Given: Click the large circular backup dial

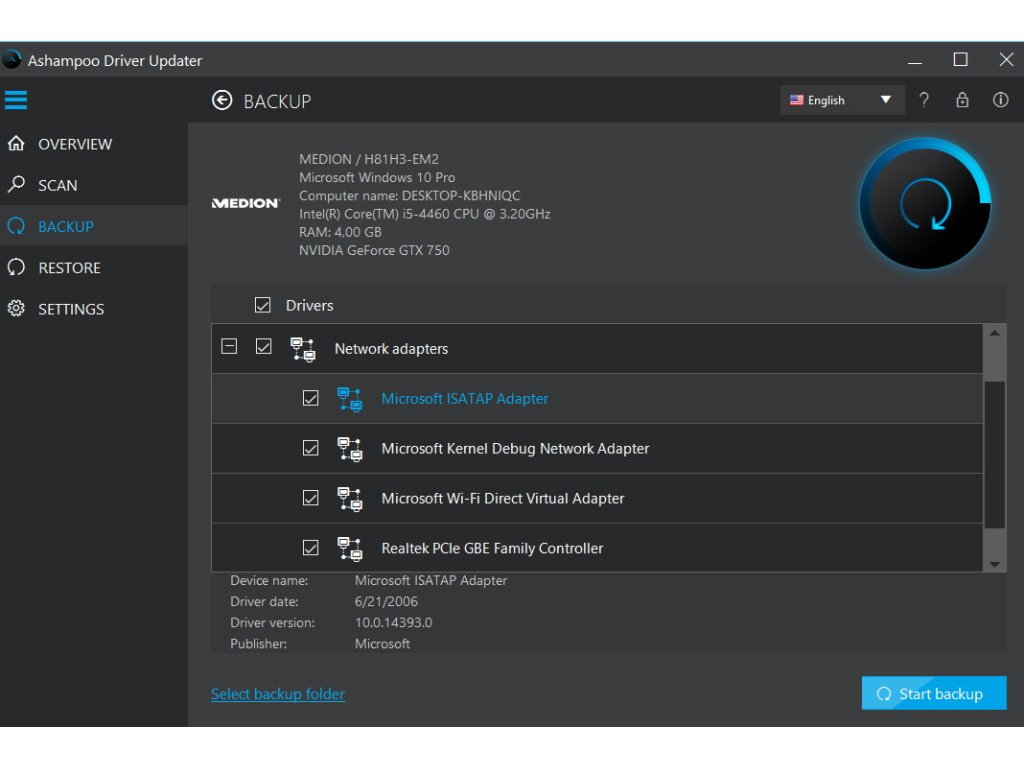Looking at the screenshot, I should [x=925, y=205].
